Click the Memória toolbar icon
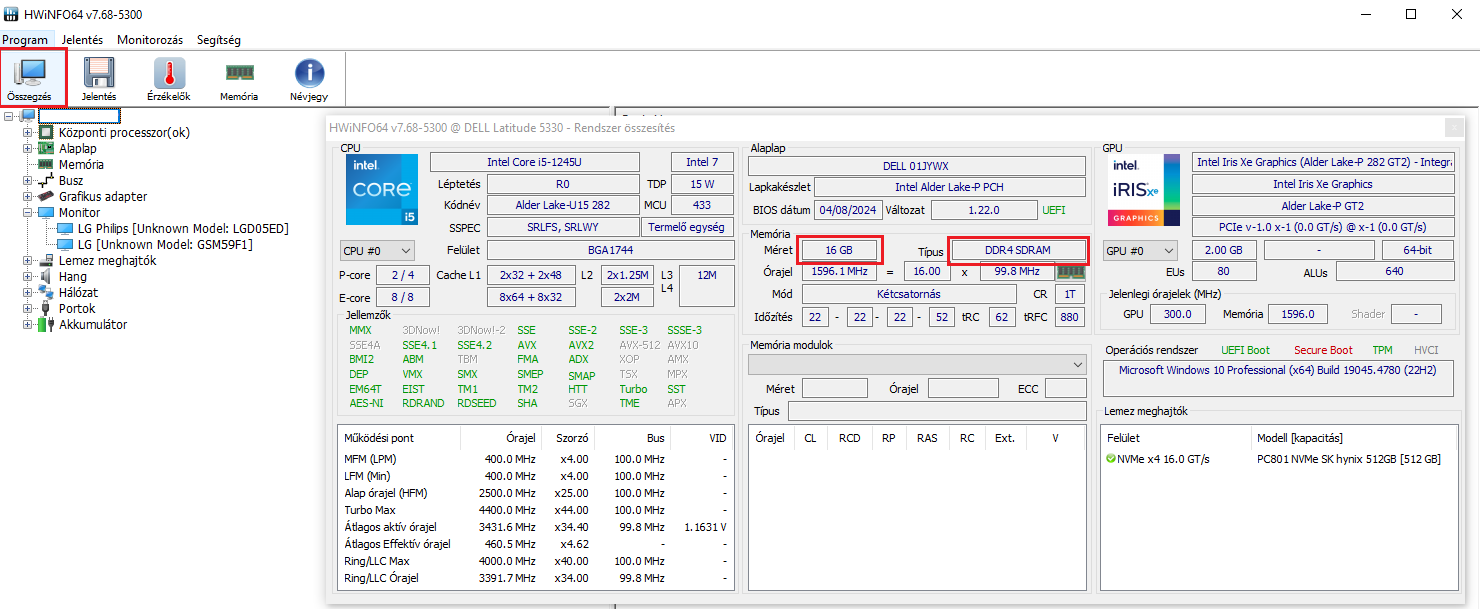 [239, 78]
